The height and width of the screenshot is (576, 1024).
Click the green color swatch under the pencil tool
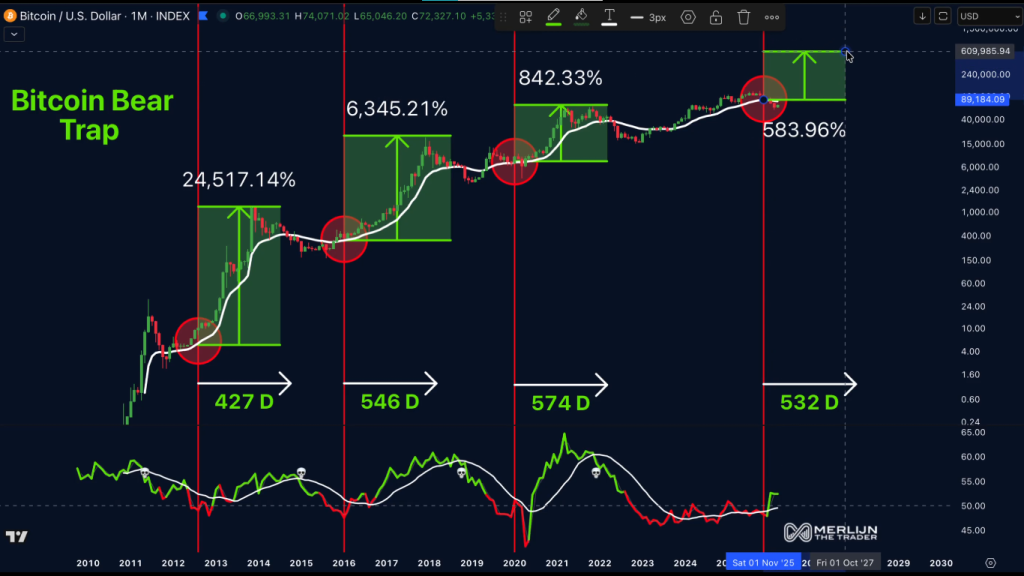(553, 25)
